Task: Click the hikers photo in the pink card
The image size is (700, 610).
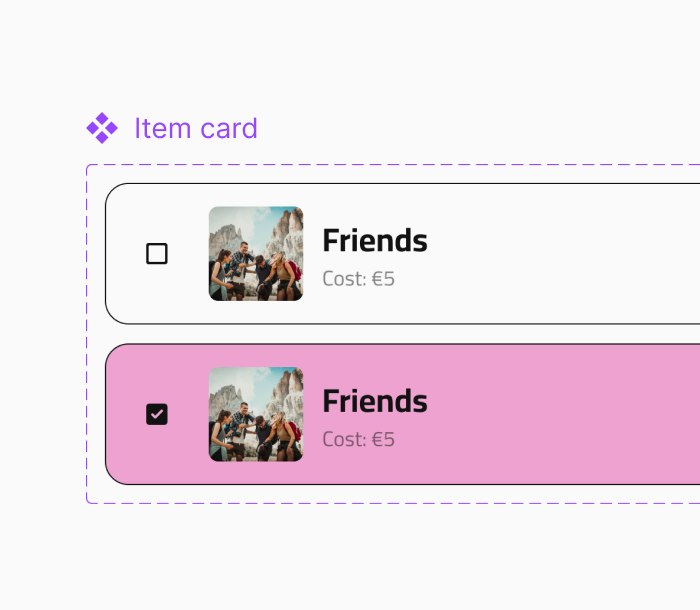Action: coord(256,414)
